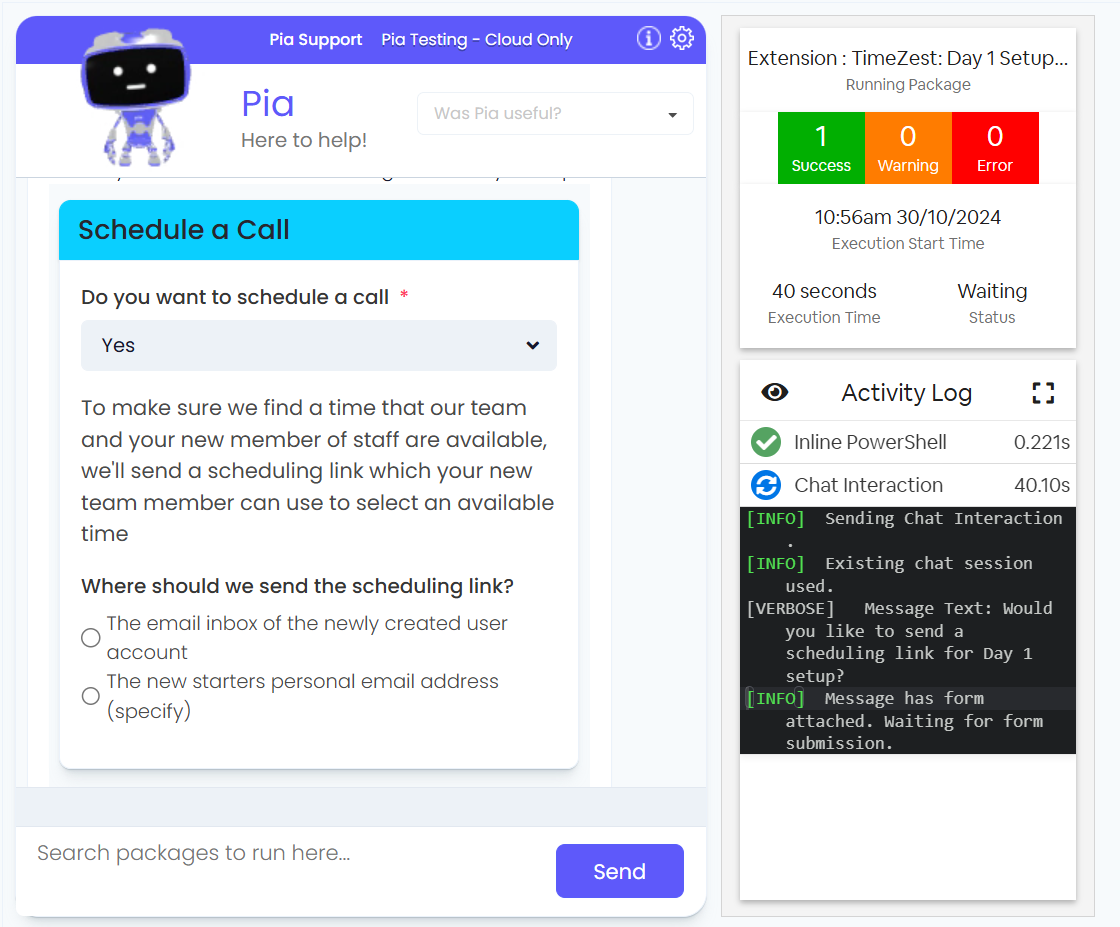Screen dimensions: 1120x927
Task: Click the VERBOSE 'Message Text' log entry
Action: click(907, 642)
